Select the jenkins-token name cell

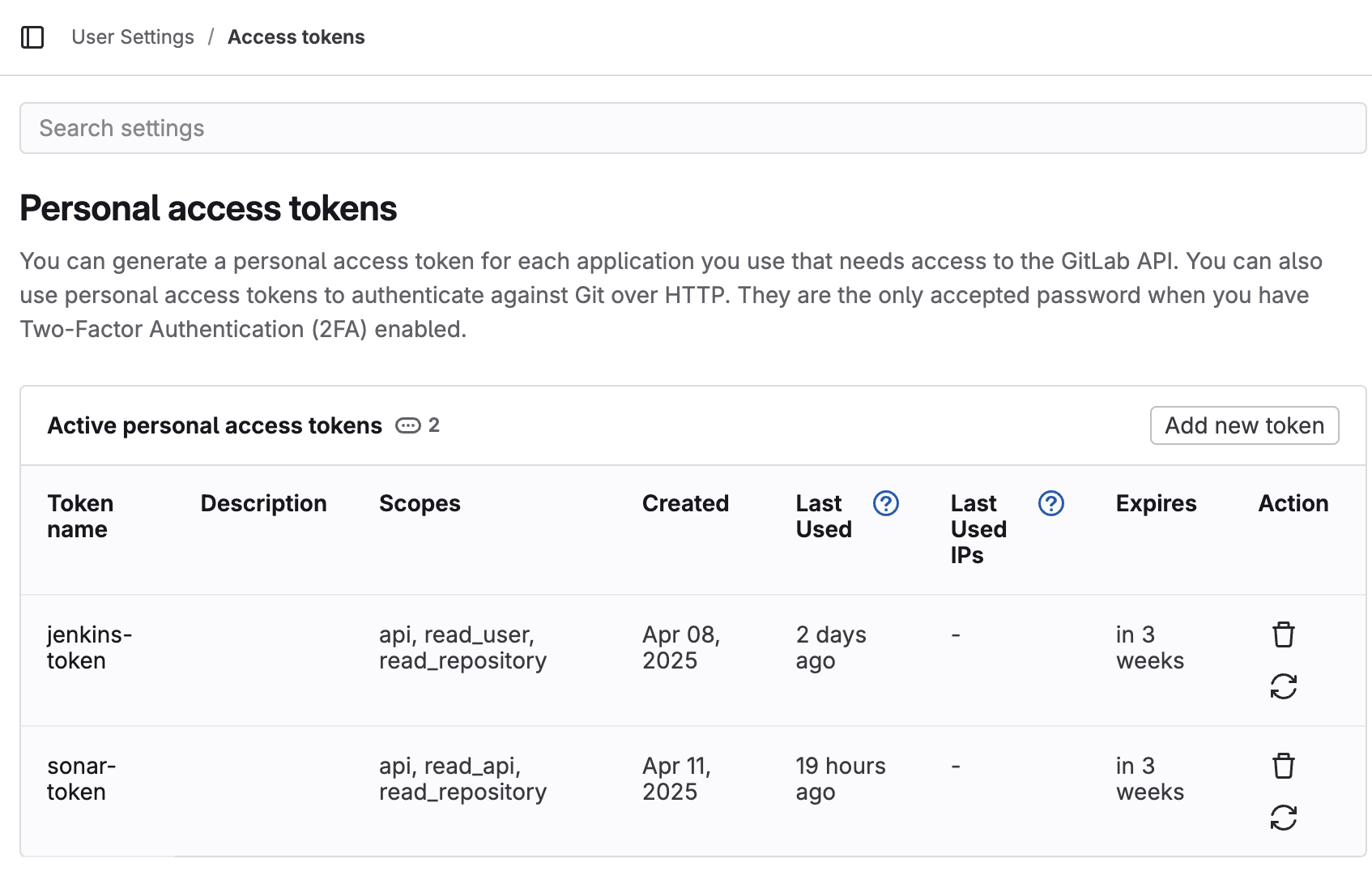tap(89, 647)
